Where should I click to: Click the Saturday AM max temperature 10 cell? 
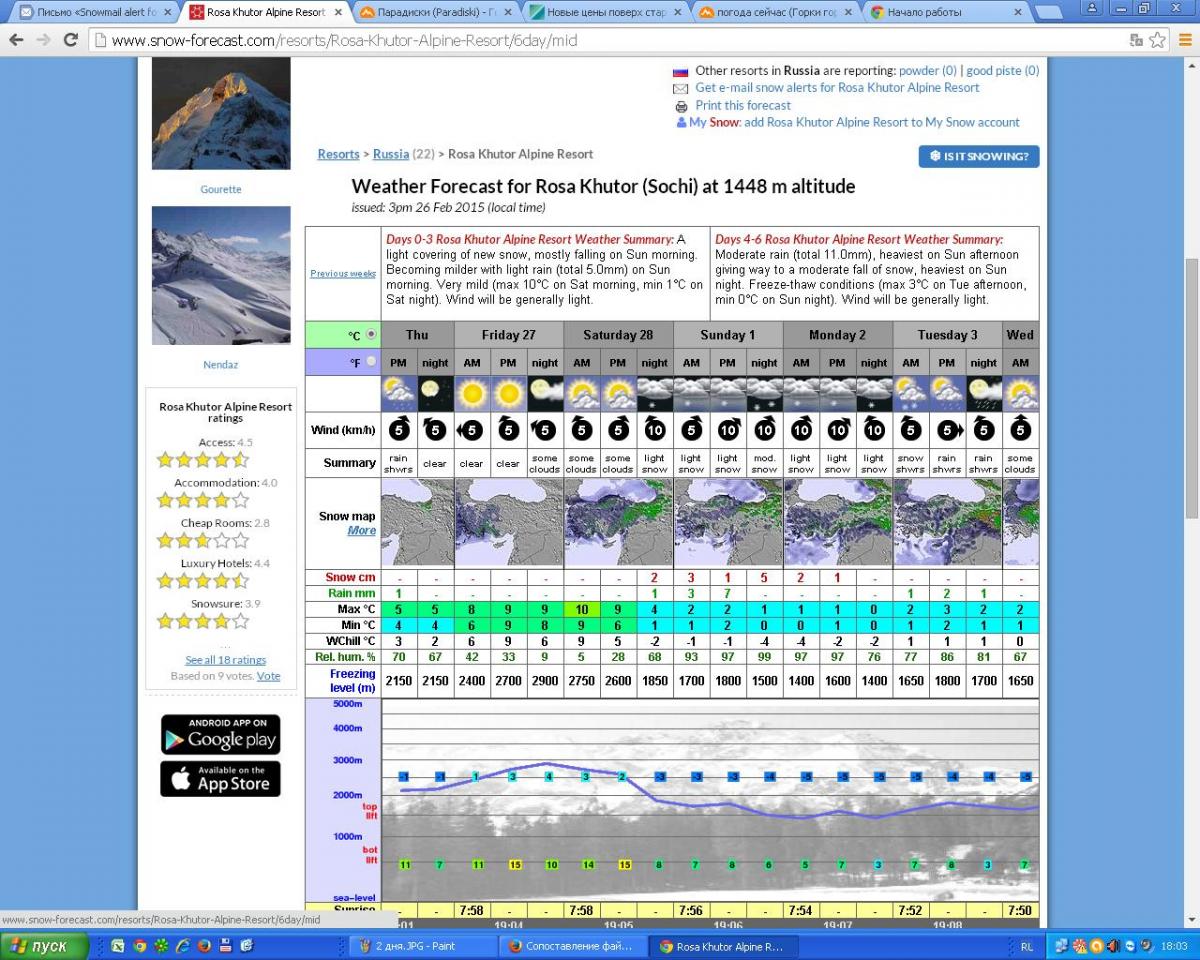point(582,609)
